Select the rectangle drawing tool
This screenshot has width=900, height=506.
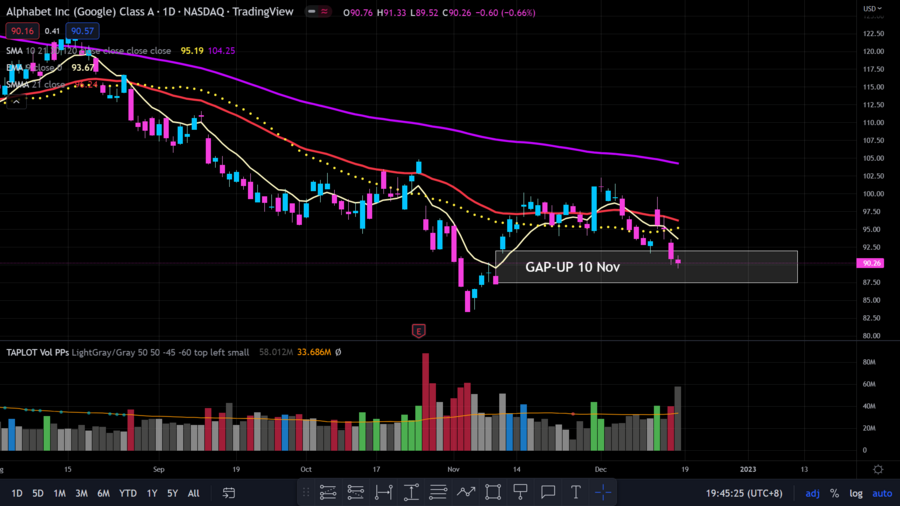[493, 492]
